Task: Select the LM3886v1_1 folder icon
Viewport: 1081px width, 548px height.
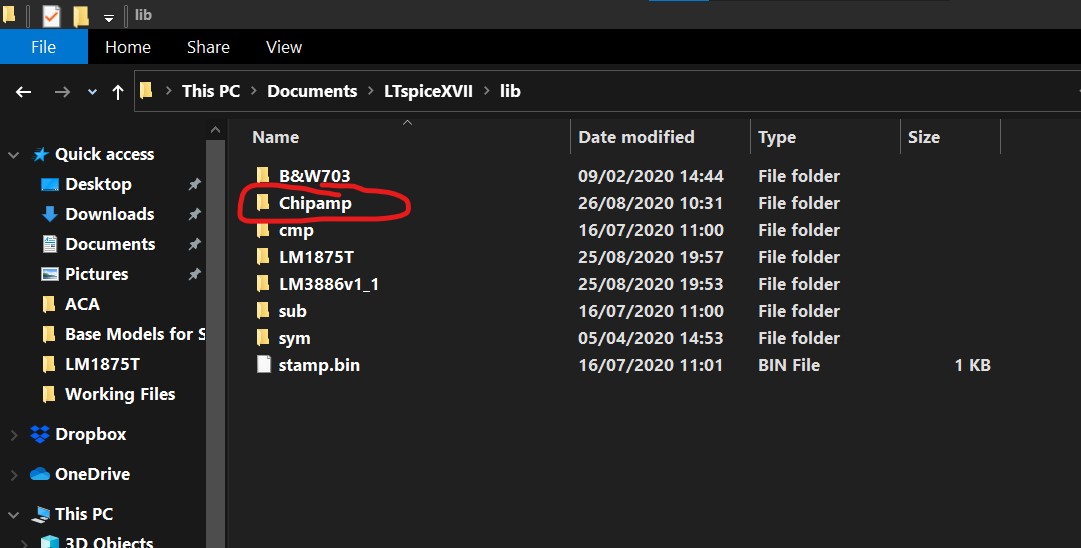Action: pyautogui.click(x=263, y=283)
